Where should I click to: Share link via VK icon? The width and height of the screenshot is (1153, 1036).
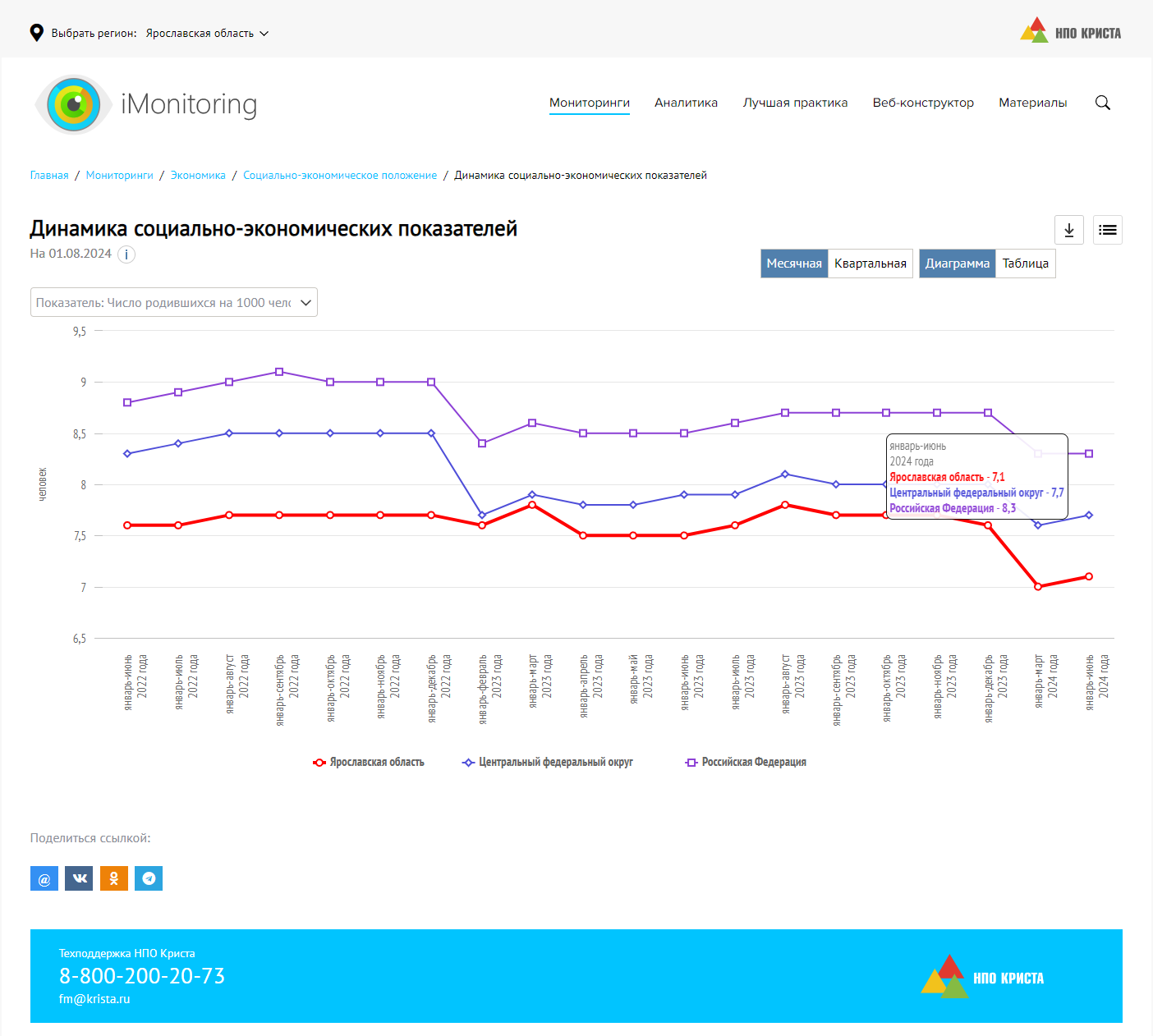click(x=79, y=878)
